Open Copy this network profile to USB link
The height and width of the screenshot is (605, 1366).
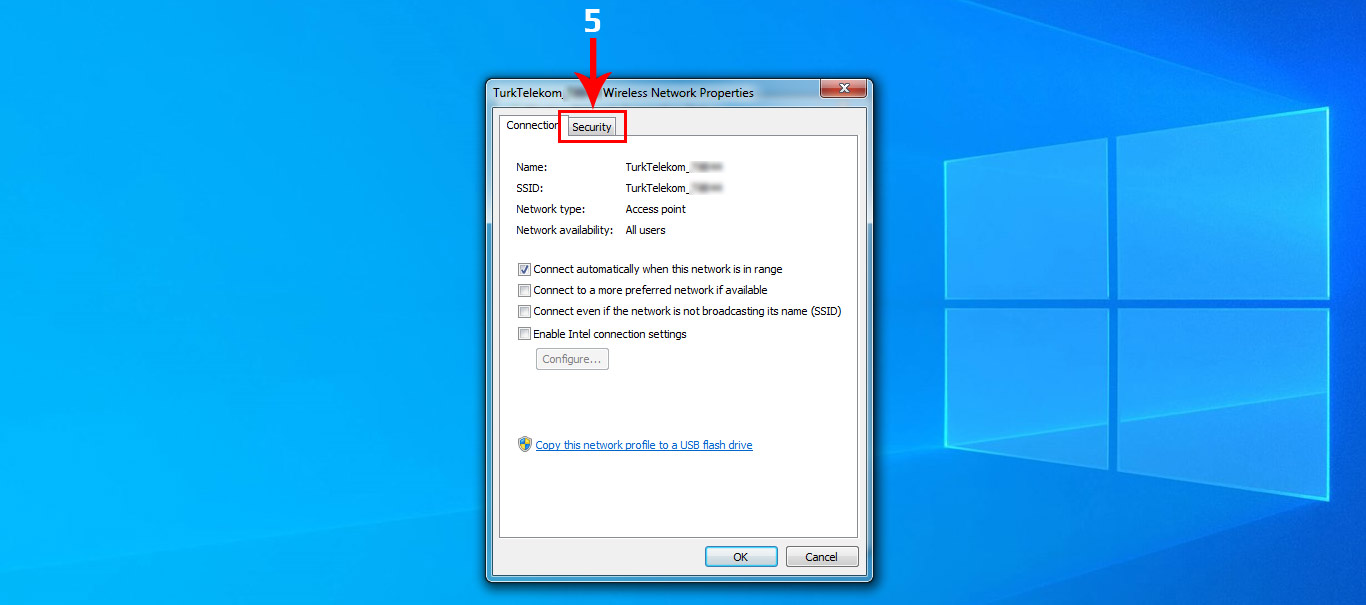click(644, 445)
